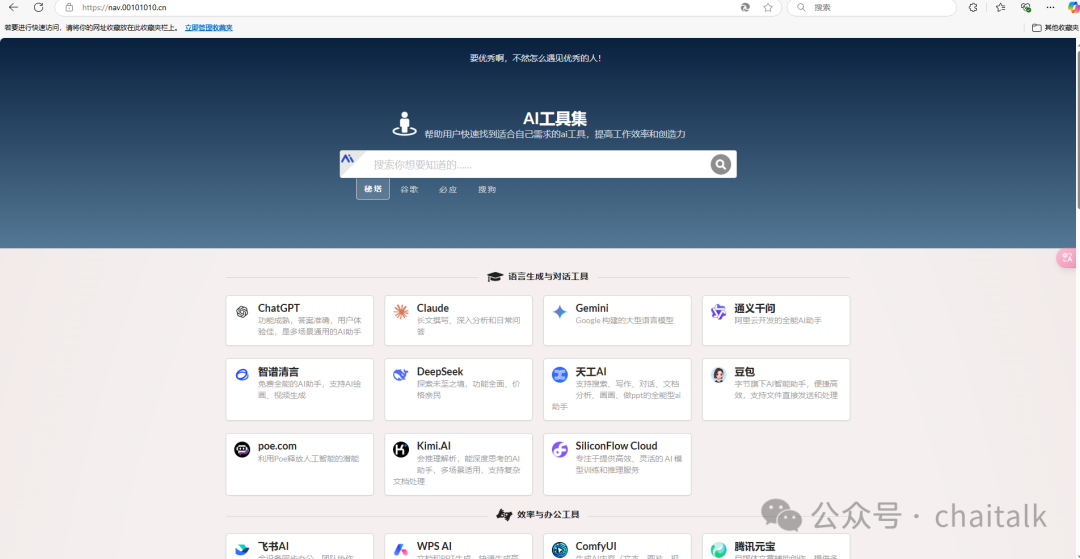Screen dimensions: 1080x559
Task: Click the SiliconFlow Cloud logo icon
Action: (559, 450)
